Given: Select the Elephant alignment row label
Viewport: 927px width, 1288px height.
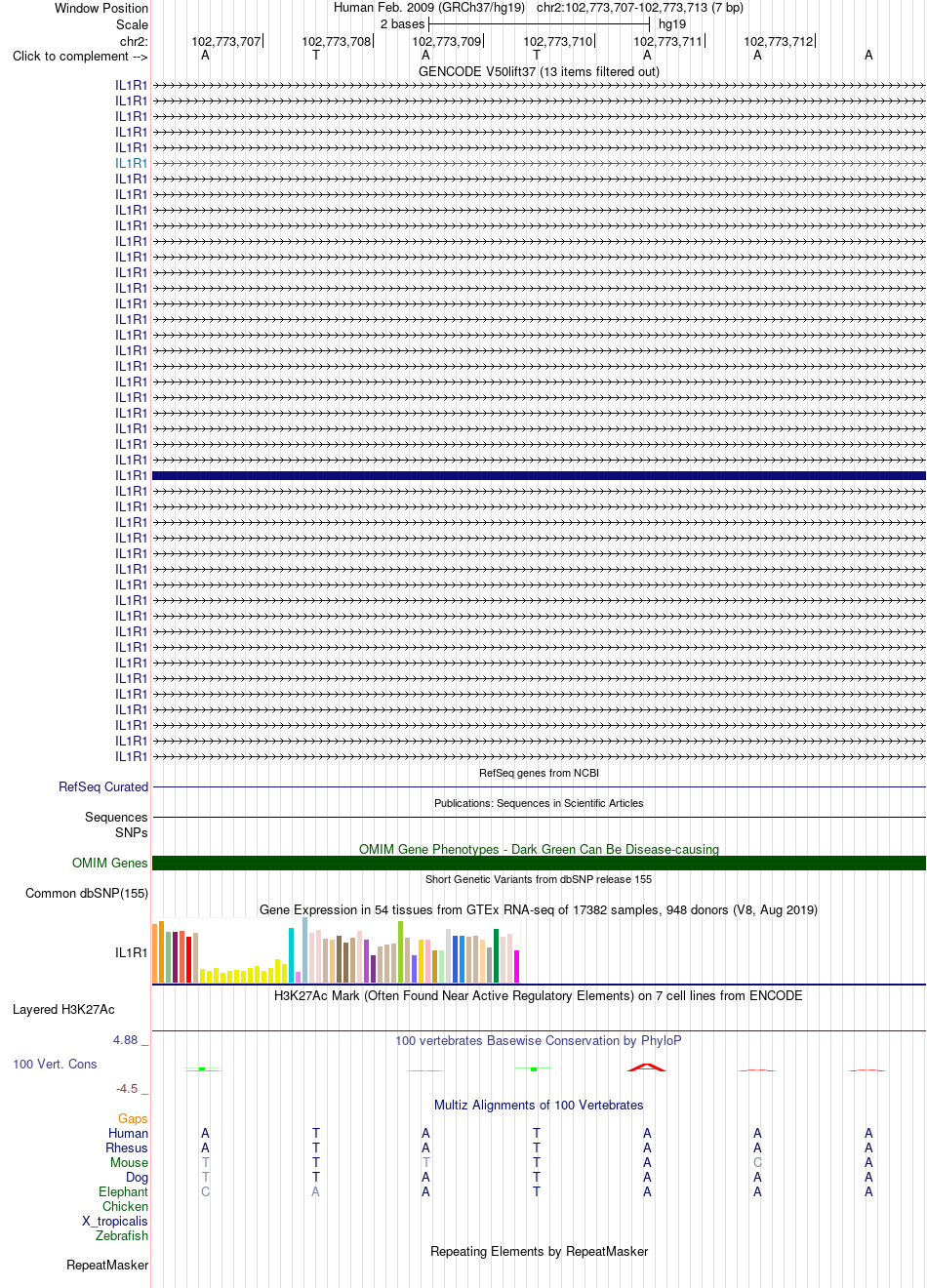Looking at the screenshot, I should click(x=124, y=1191).
